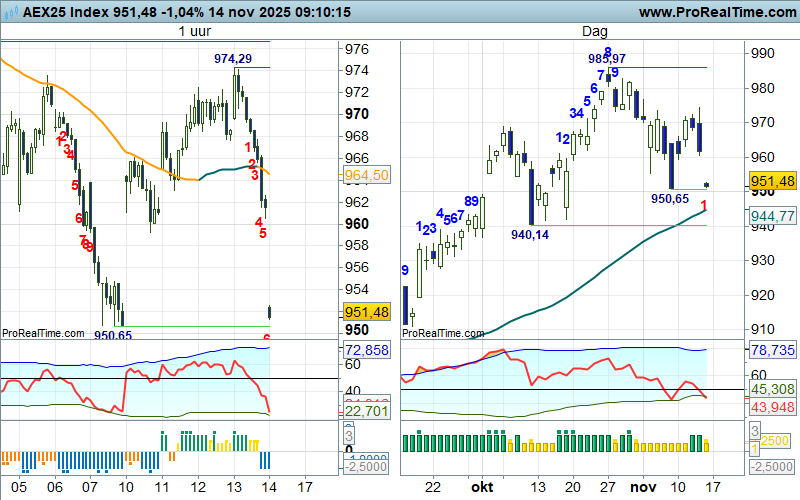
Task: Click -2,5000 label on hourly histogram axis
Action: (x=366, y=467)
